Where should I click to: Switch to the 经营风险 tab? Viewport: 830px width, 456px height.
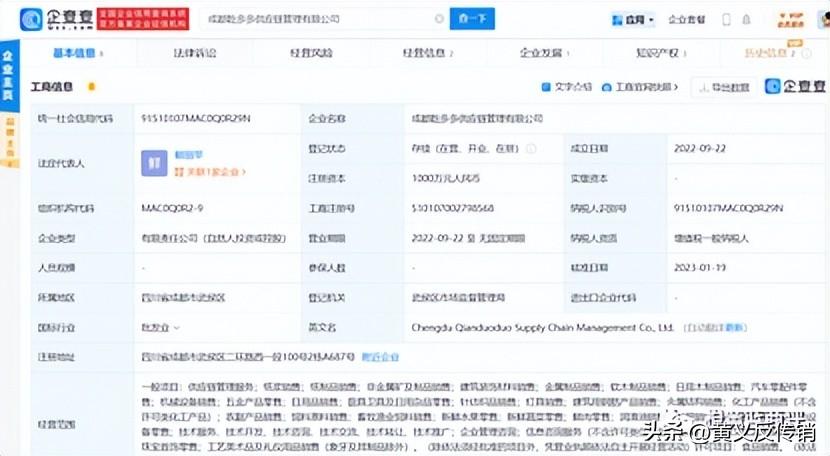point(311,53)
